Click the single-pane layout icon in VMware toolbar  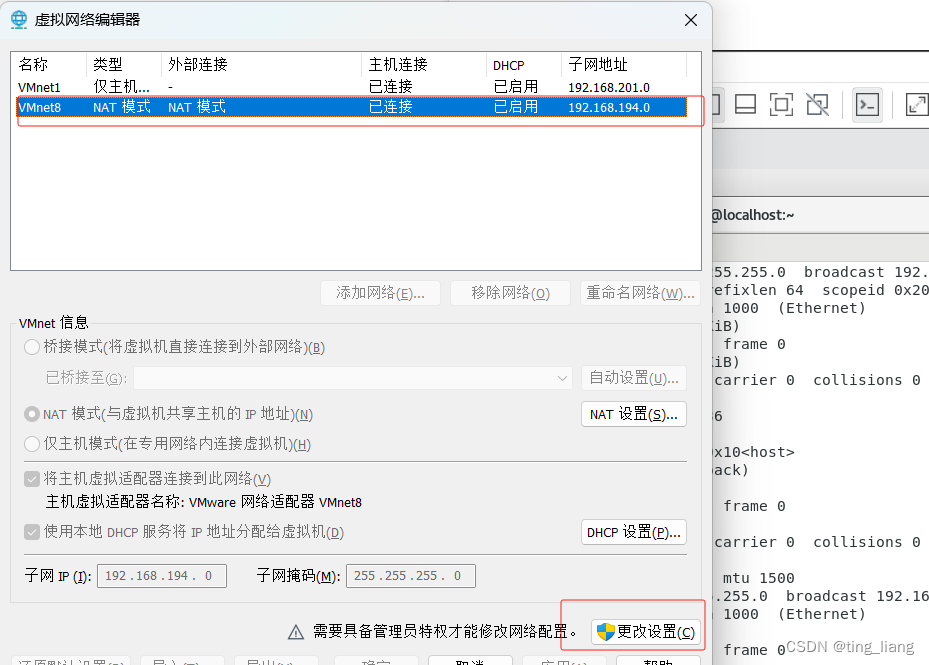click(745, 105)
